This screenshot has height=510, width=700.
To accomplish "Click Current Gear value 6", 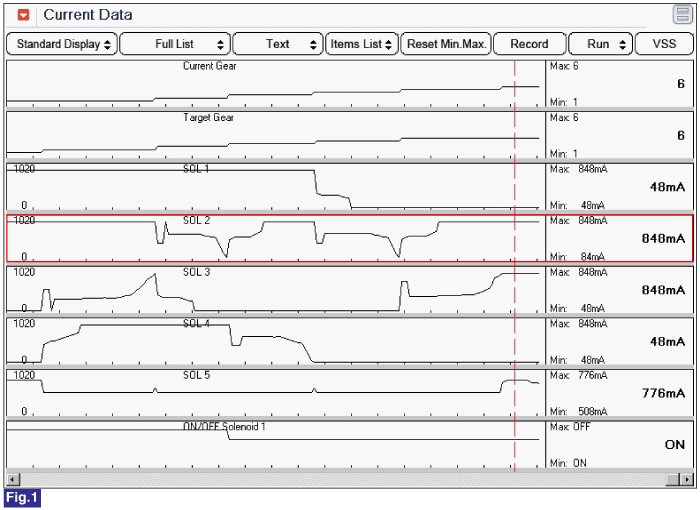I will pos(681,84).
